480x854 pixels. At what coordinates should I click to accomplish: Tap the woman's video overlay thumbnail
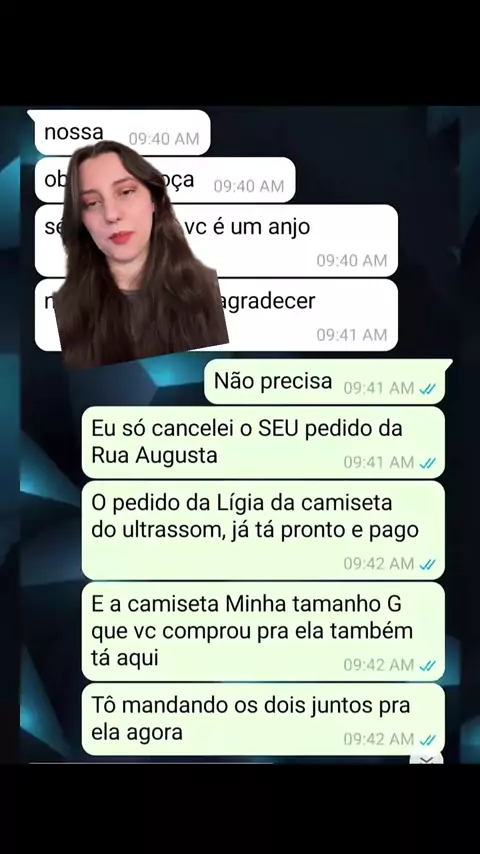click(141, 254)
